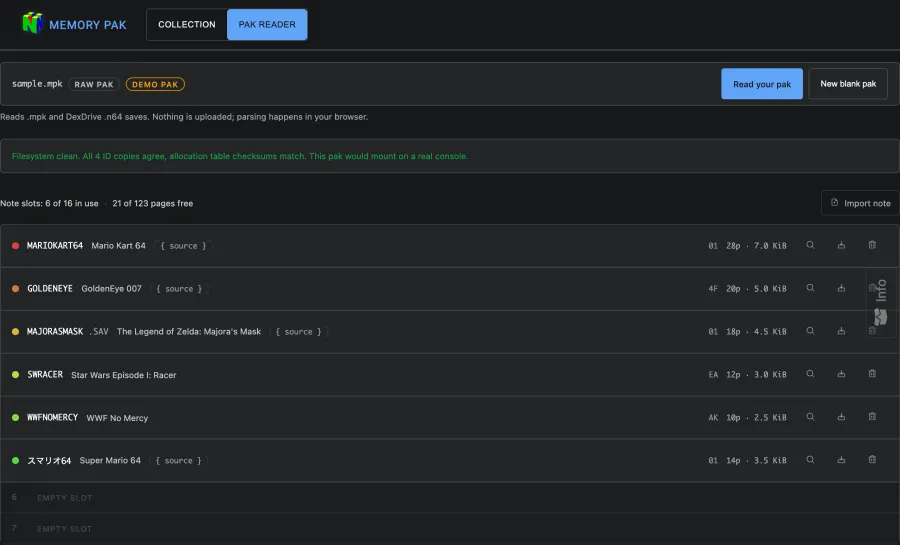Open the Super Mario 64 source link
The image size is (900, 545).
point(179,461)
